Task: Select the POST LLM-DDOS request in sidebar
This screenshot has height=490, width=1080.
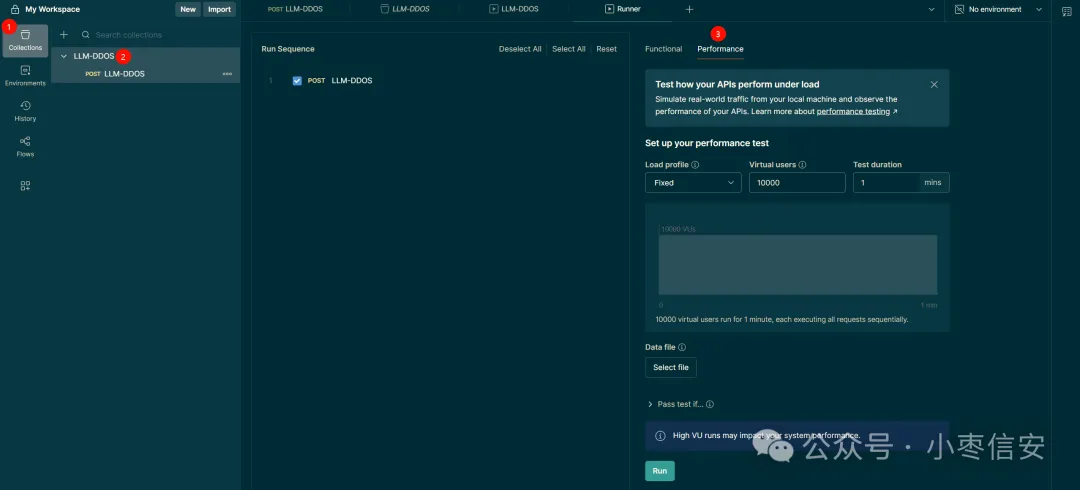Action: click(x=145, y=74)
